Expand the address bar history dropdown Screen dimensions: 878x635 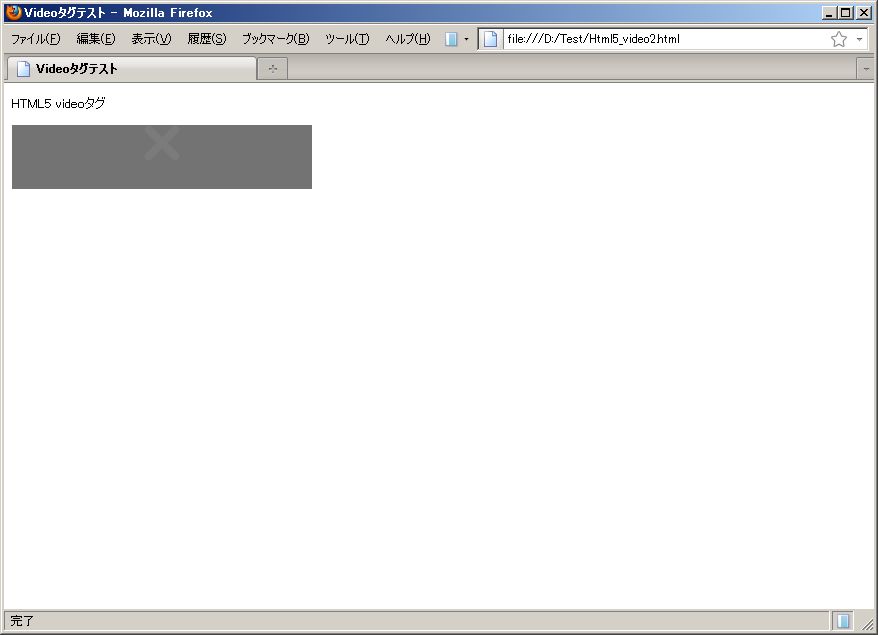pyautogui.click(x=858, y=39)
